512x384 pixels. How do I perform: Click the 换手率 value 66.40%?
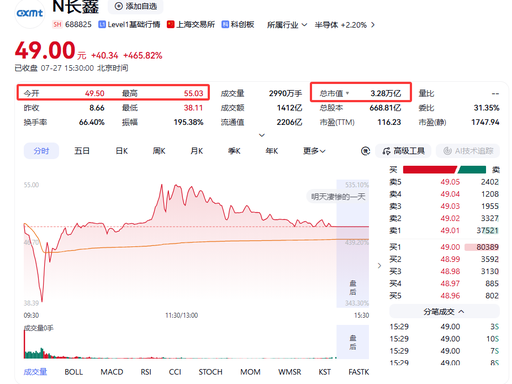tap(92, 122)
